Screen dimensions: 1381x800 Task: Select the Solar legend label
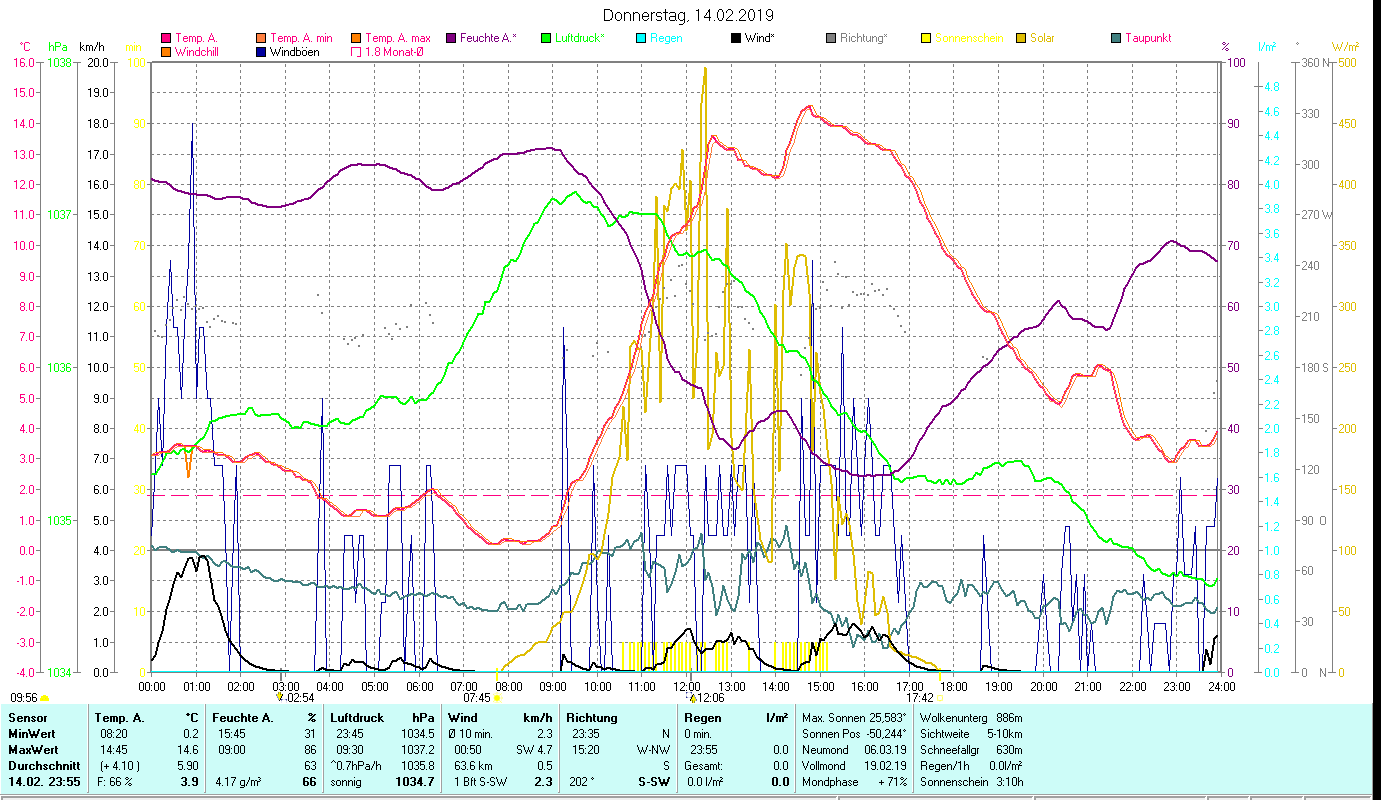click(x=1042, y=38)
